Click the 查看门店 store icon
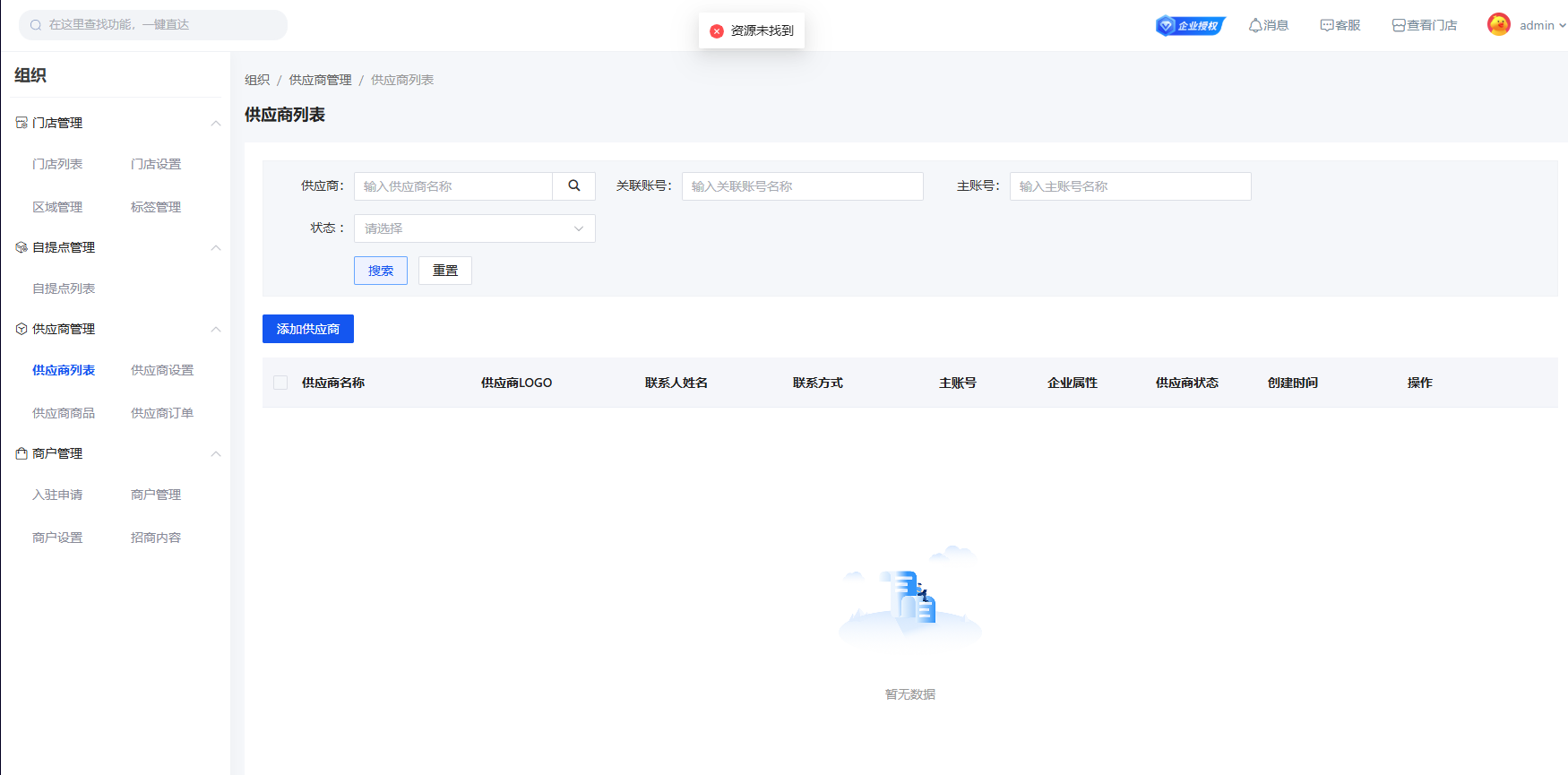This screenshot has height=775, width=1568. pyautogui.click(x=1399, y=26)
